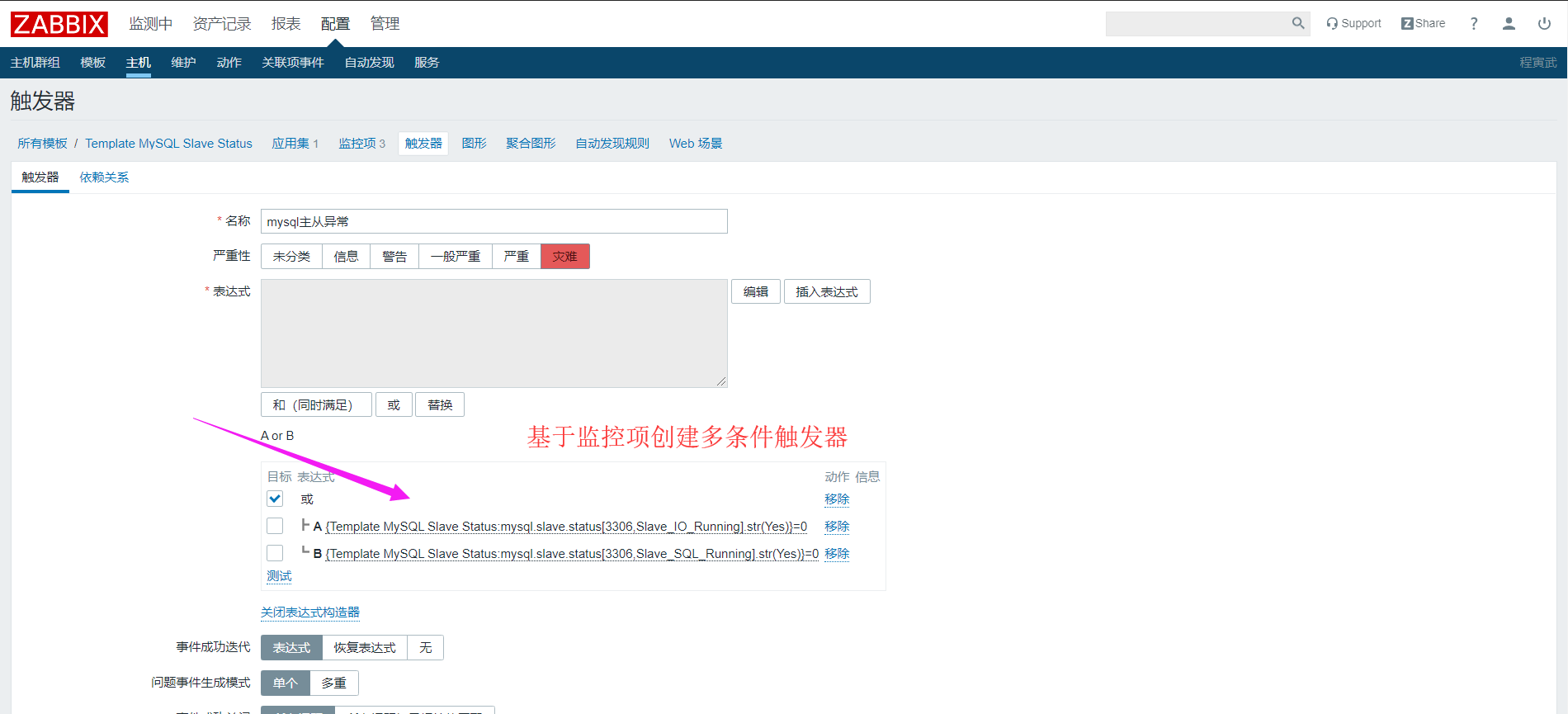The height and width of the screenshot is (714, 1568).
Task: Set severity to 信息
Action: [x=347, y=257]
